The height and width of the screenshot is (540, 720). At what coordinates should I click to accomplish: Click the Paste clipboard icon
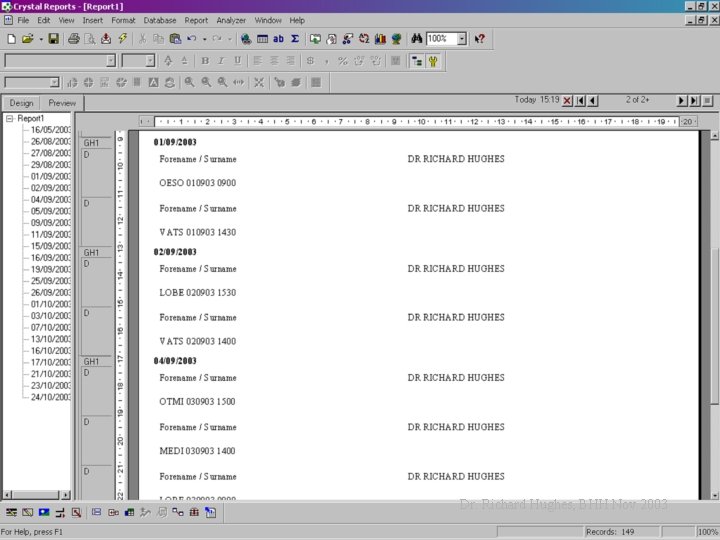point(175,39)
